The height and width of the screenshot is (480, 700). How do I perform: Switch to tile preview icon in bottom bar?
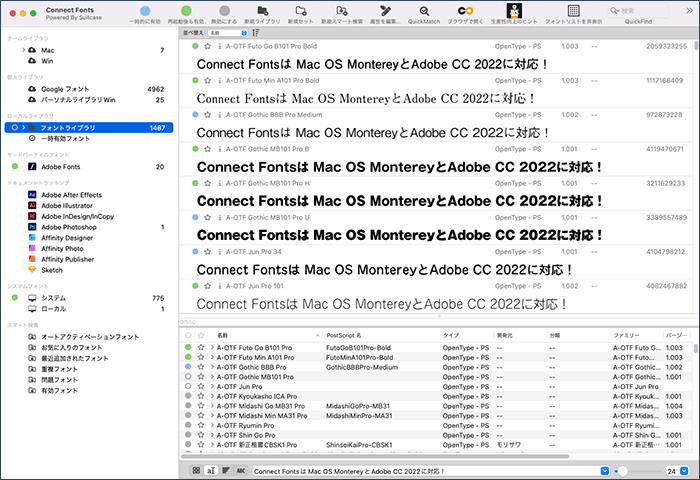196,470
